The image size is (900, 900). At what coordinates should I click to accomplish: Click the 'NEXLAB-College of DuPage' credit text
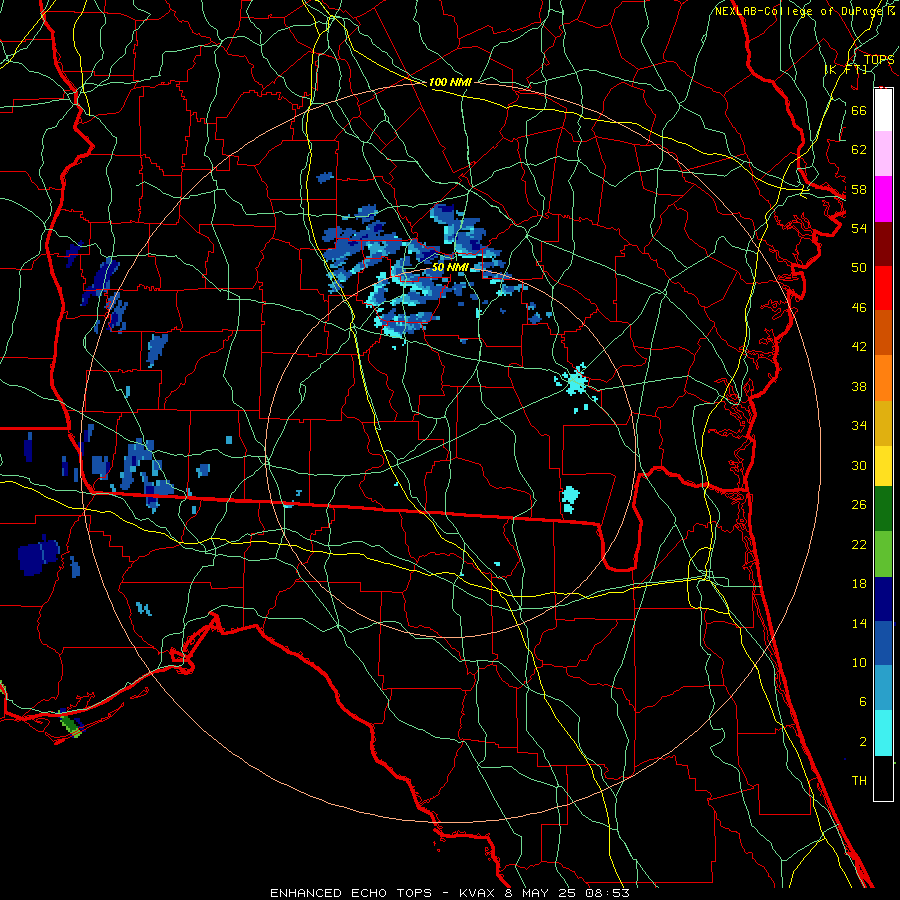[799, 11]
